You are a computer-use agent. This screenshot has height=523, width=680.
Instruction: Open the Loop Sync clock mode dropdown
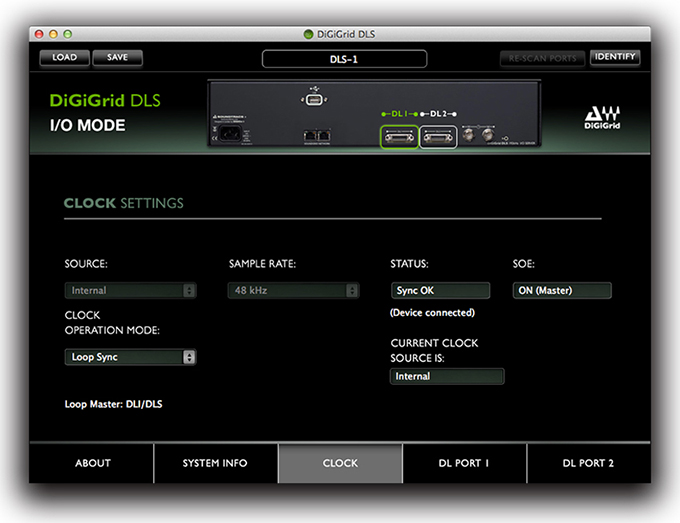(x=131, y=357)
